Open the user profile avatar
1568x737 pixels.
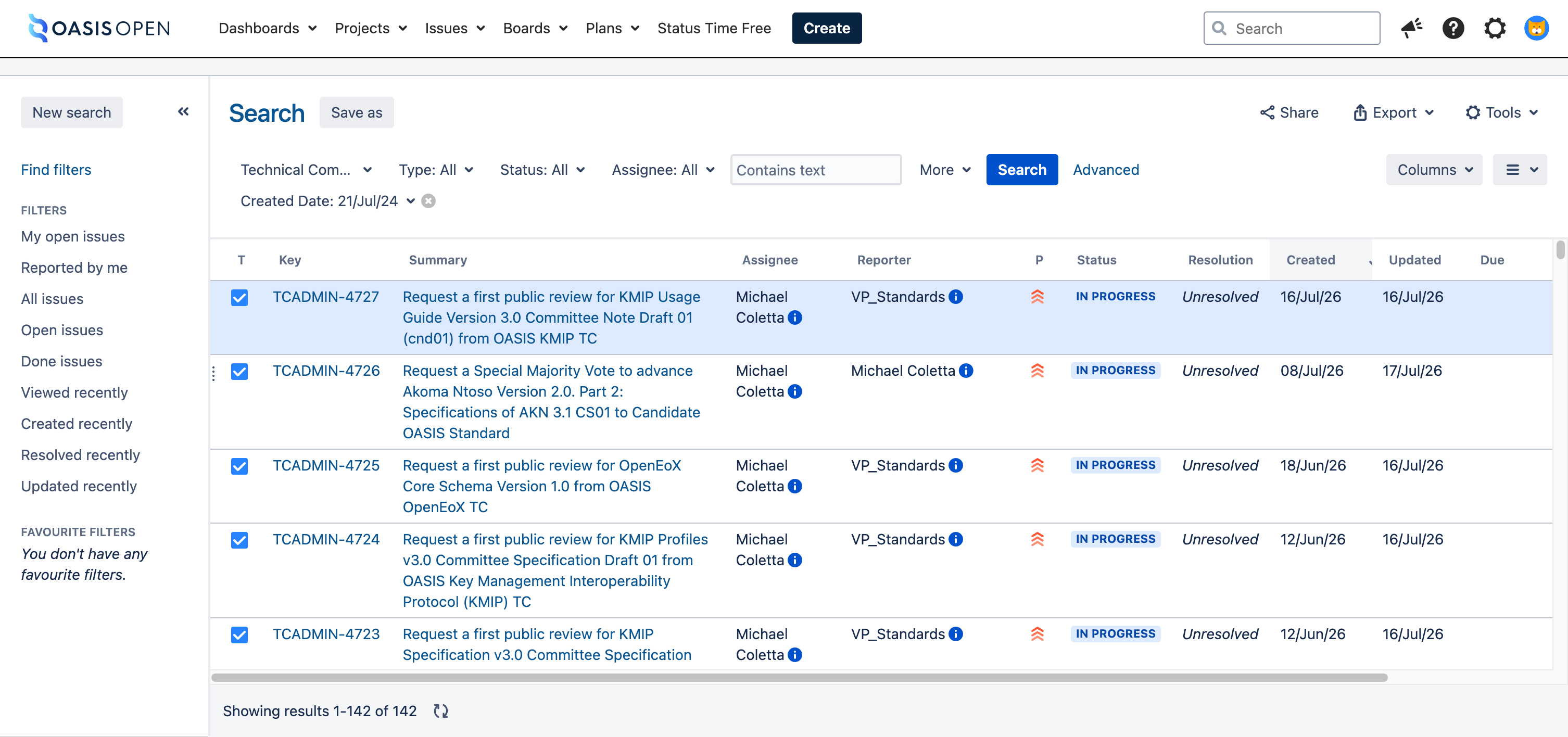[x=1536, y=28]
